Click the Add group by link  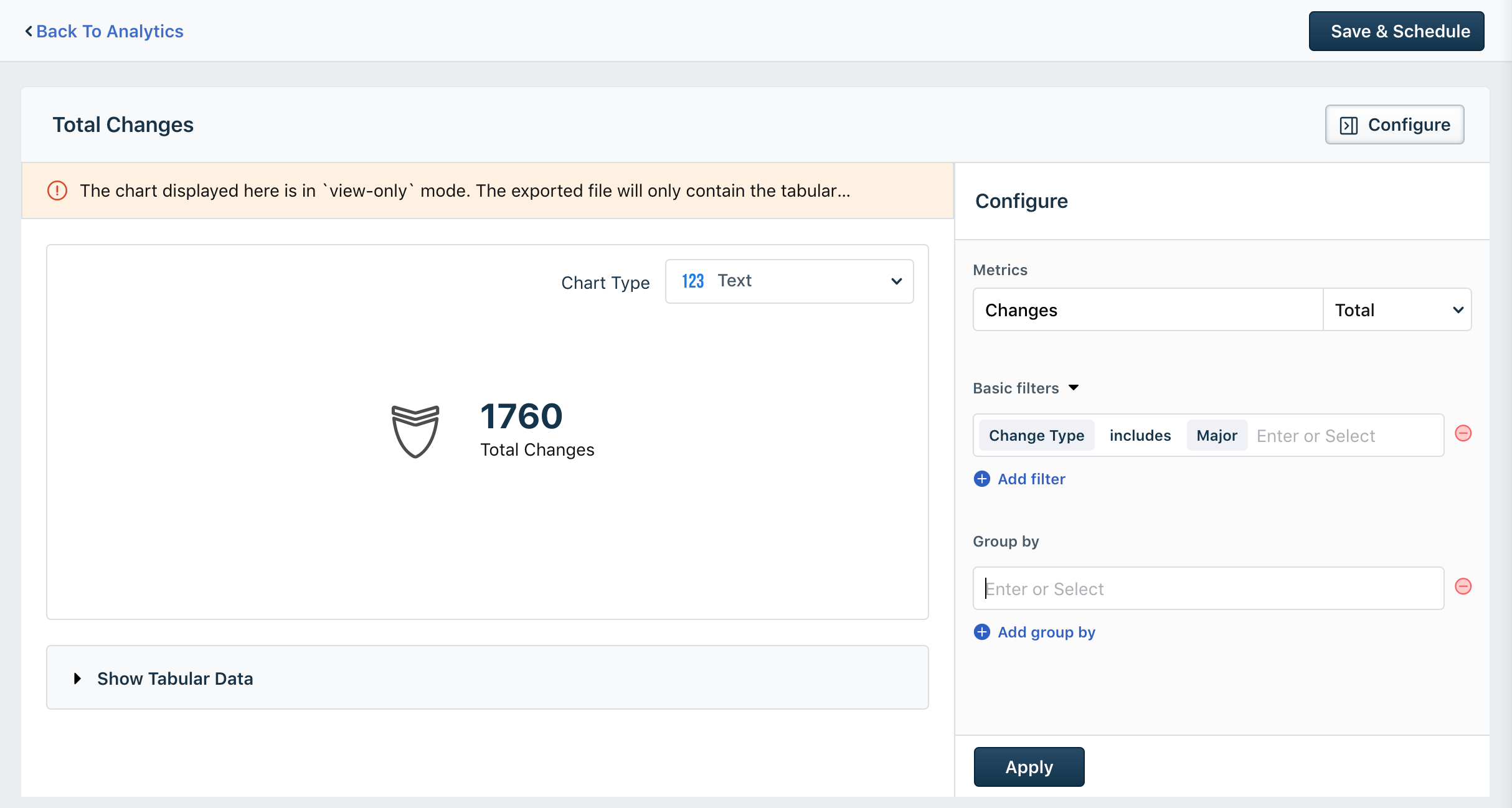[1046, 632]
